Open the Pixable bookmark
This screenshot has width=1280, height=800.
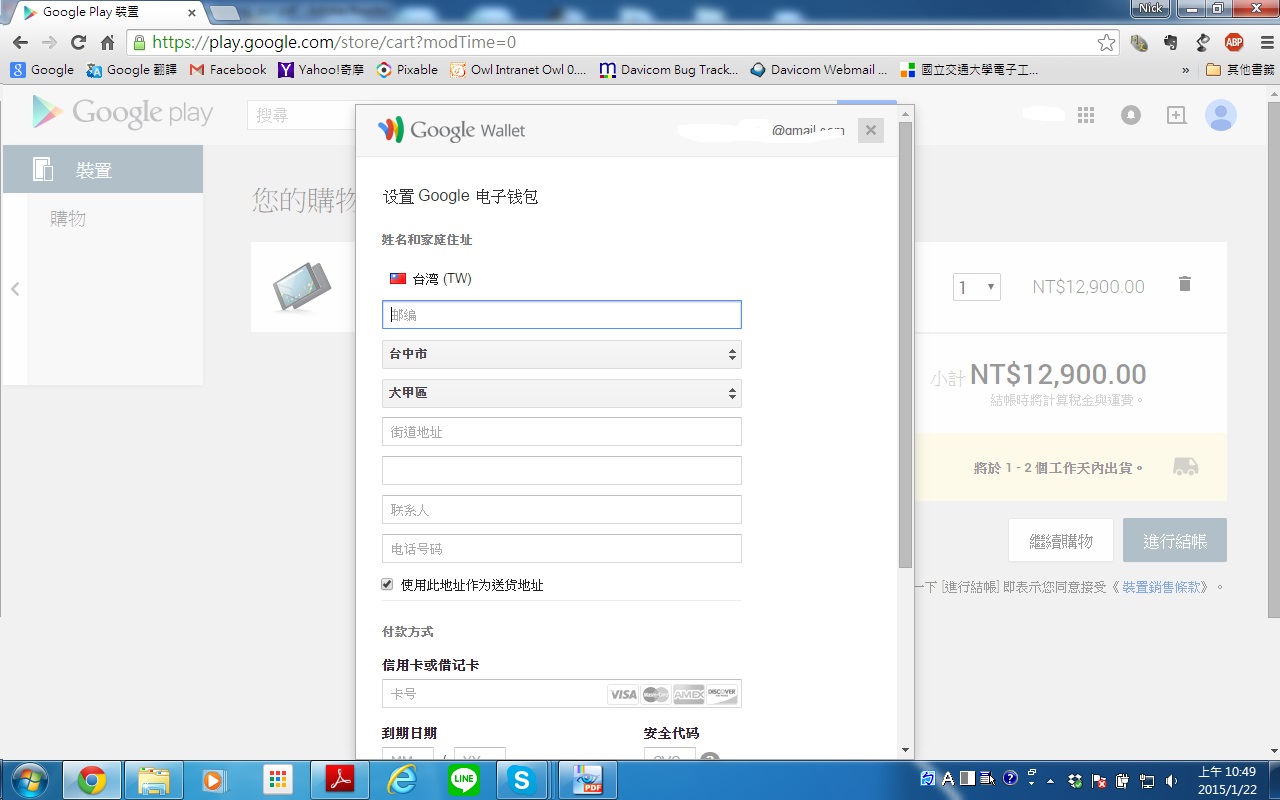point(407,70)
